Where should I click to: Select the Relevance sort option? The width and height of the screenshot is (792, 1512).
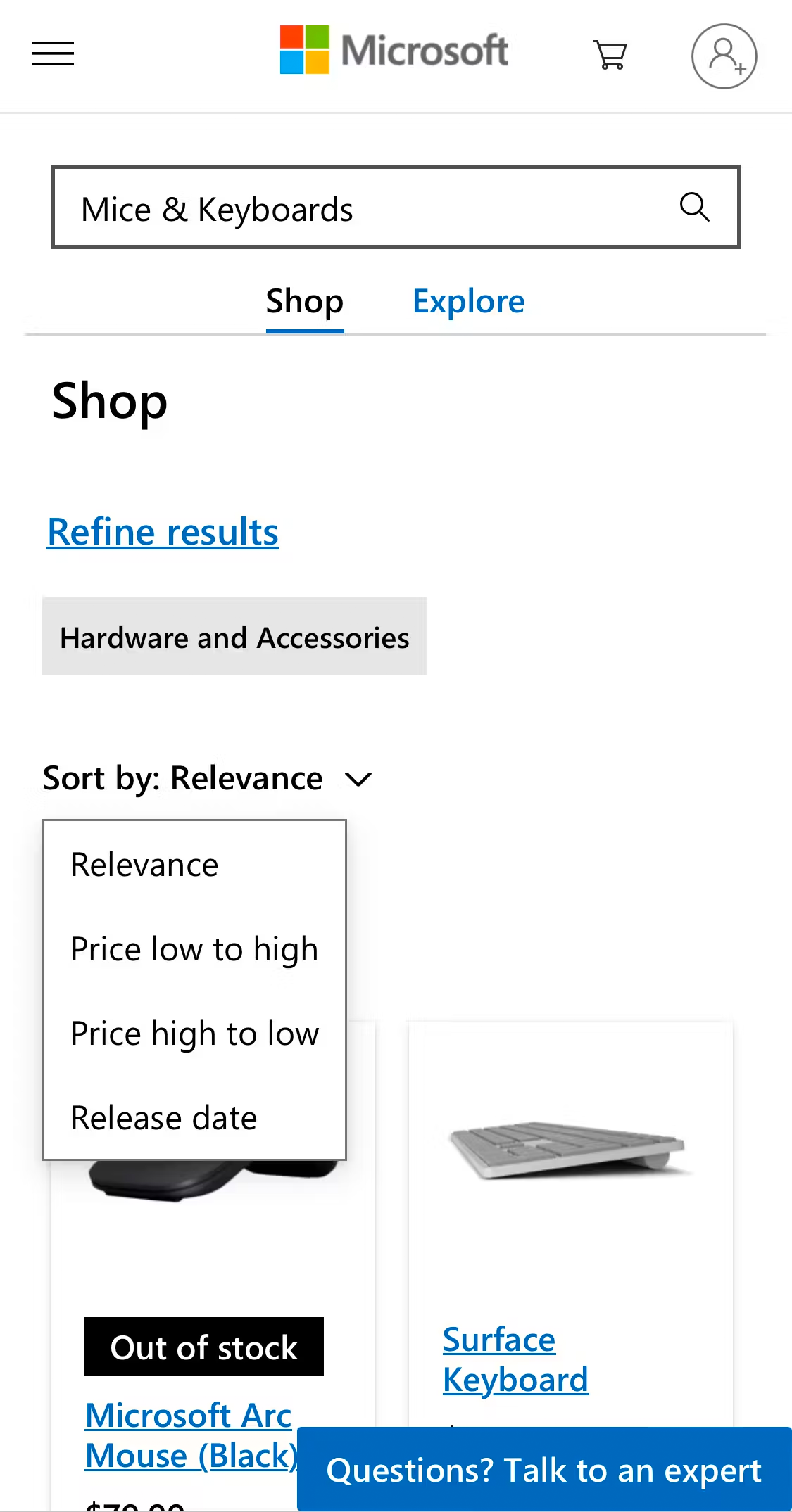tap(145, 865)
